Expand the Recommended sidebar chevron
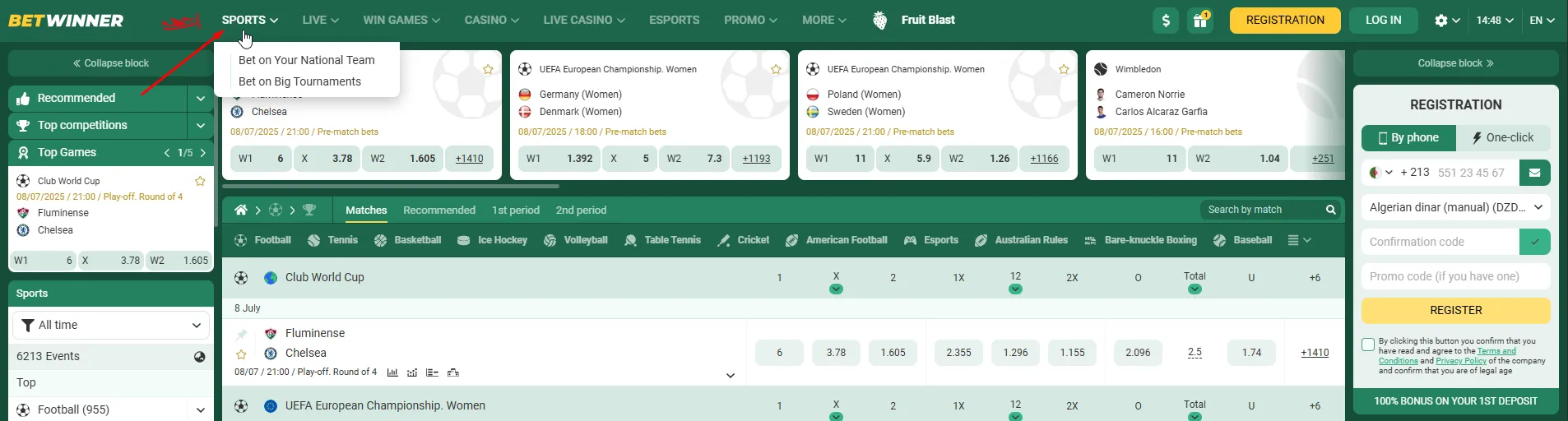Image resolution: width=1568 pixels, height=421 pixels. (x=201, y=99)
